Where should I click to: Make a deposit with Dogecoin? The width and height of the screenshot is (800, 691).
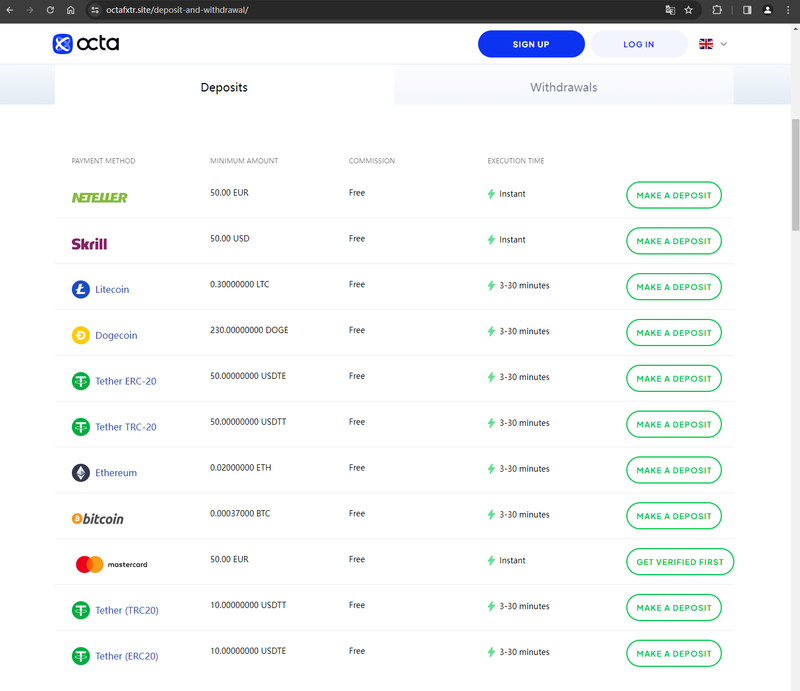click(673, 333)
